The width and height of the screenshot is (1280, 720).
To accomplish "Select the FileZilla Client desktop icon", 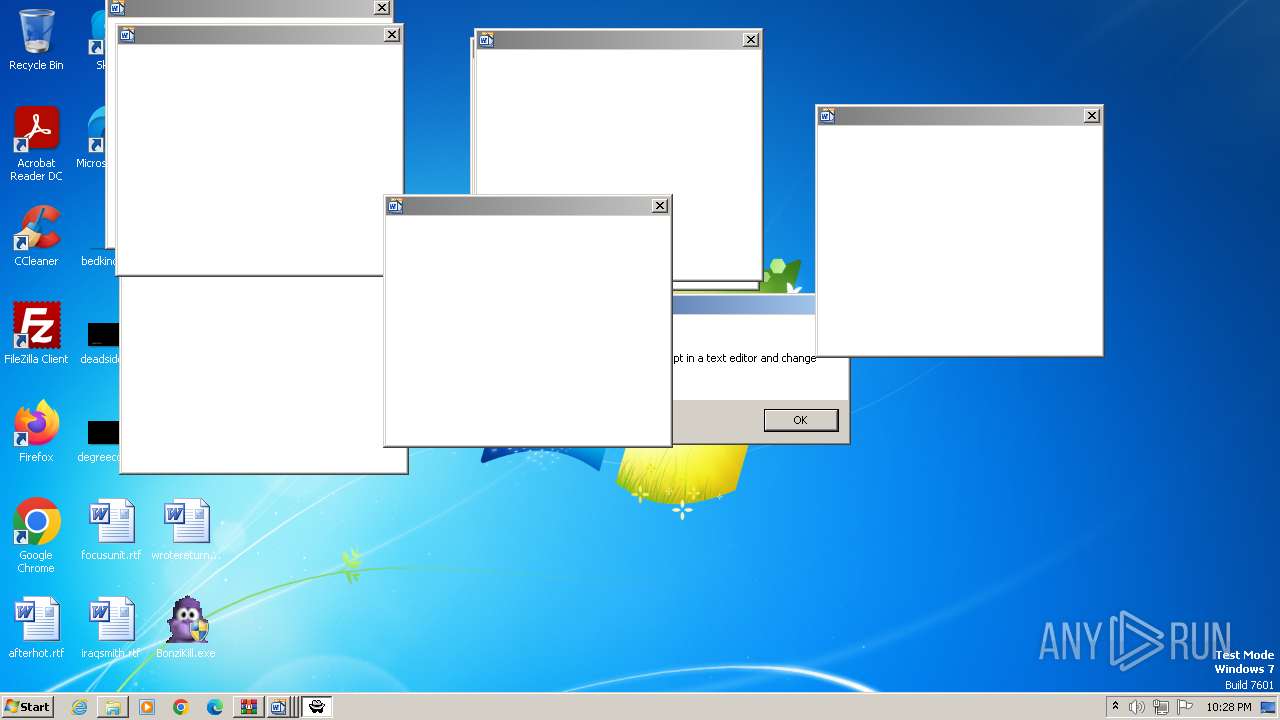I will click(36, 334).
